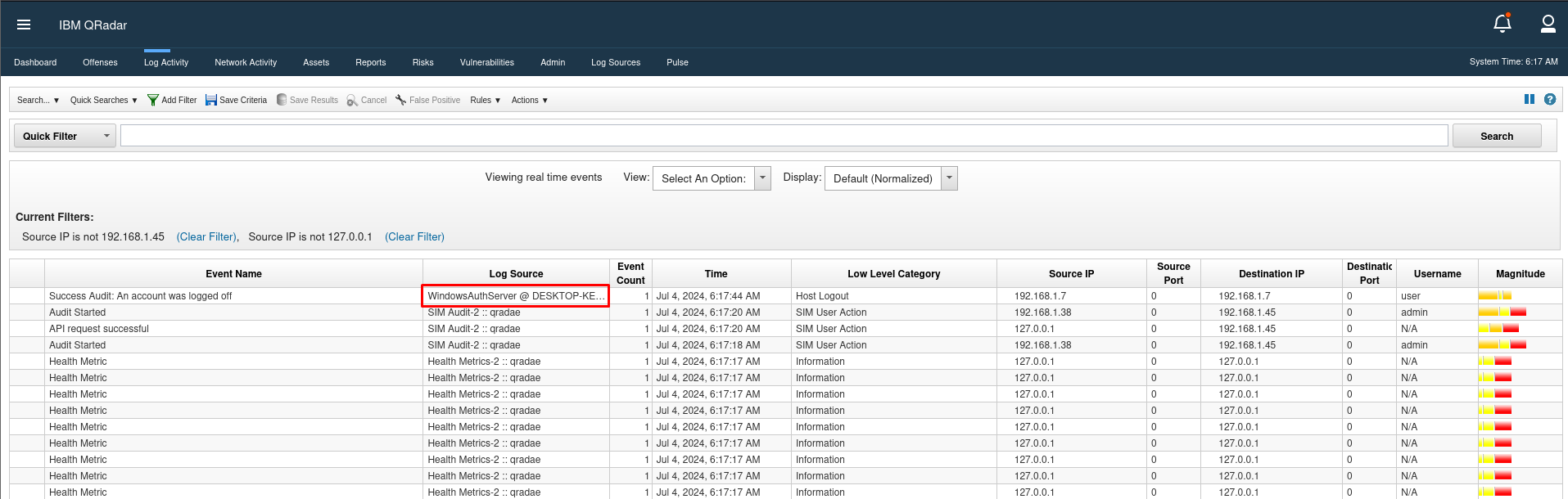The height and width of the screenshot is (499, 1568).
Task: Open the user profile icon
Action: pos(1548,24)
